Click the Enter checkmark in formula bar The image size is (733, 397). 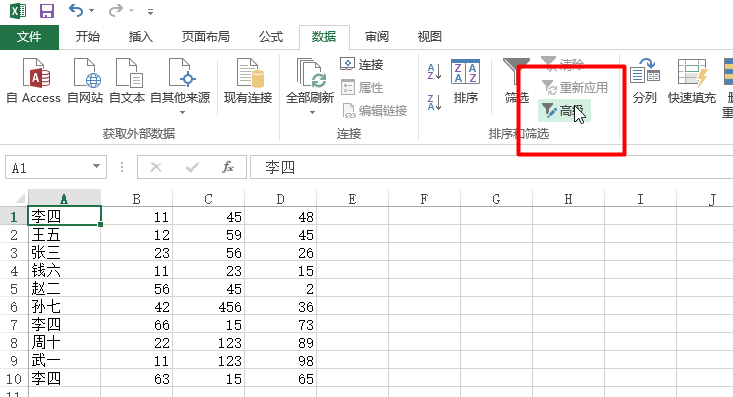click(192, 167)
